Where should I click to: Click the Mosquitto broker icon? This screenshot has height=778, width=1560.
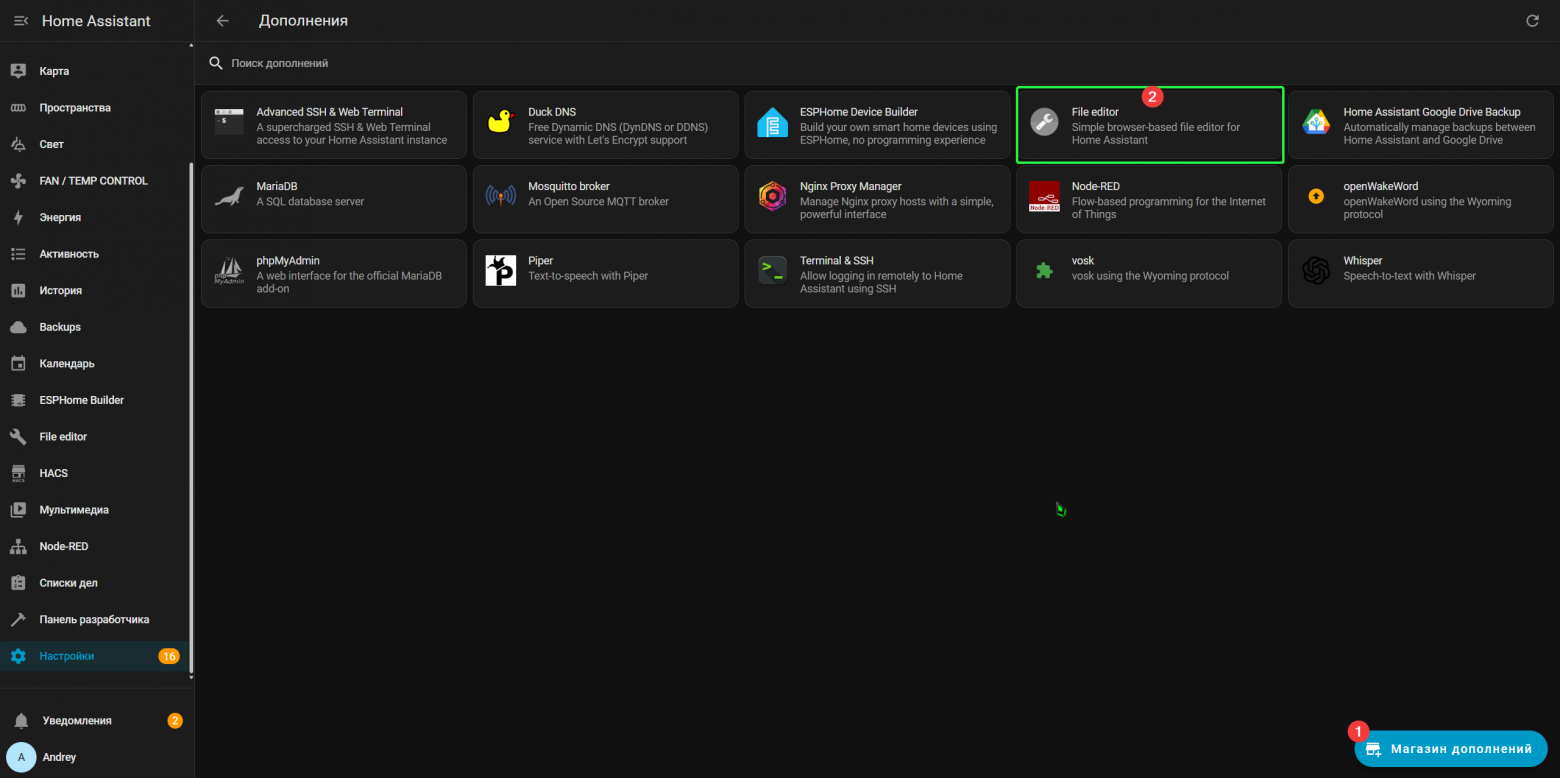500,196
